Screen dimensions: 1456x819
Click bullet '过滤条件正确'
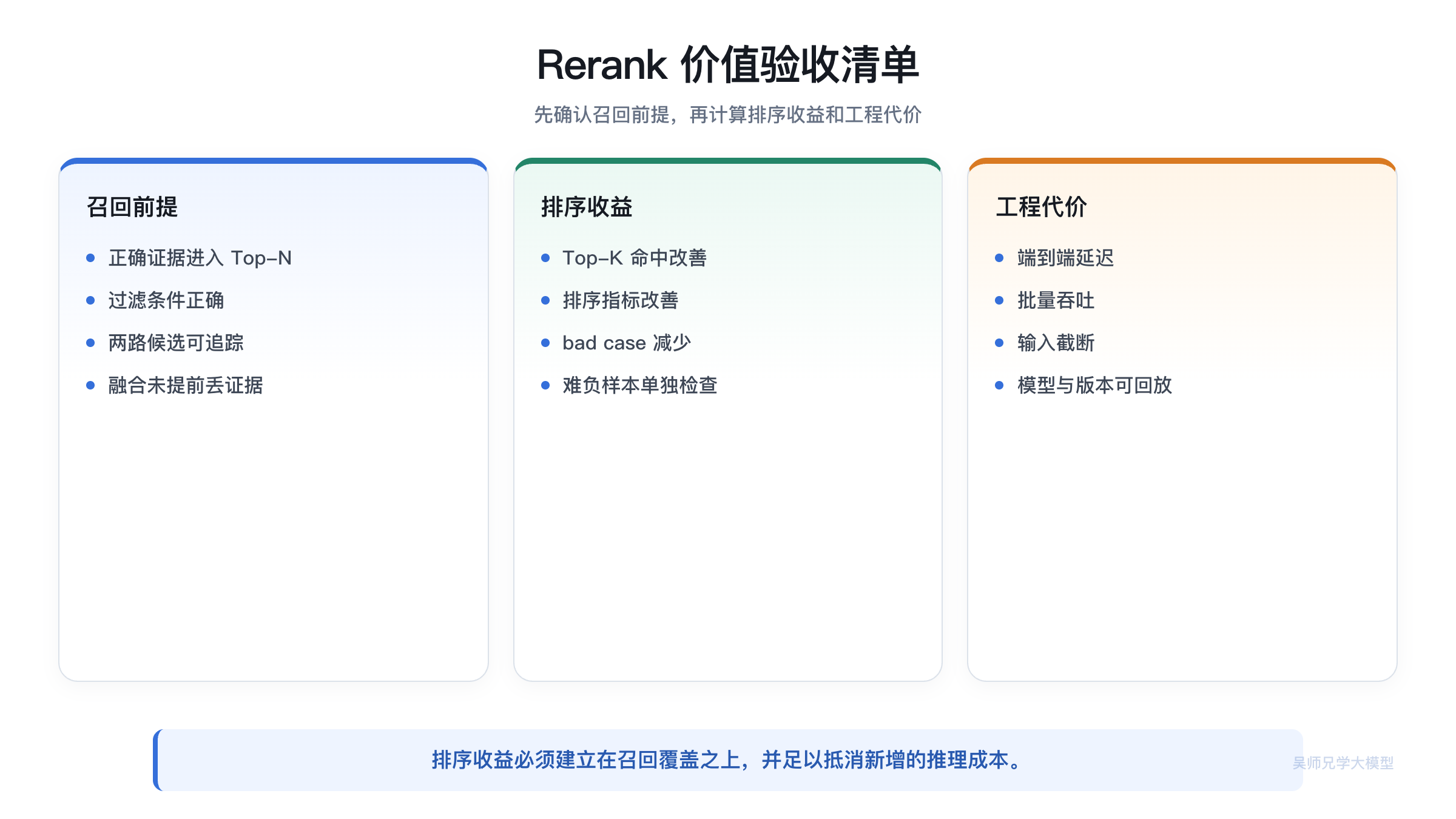point(166,300)
